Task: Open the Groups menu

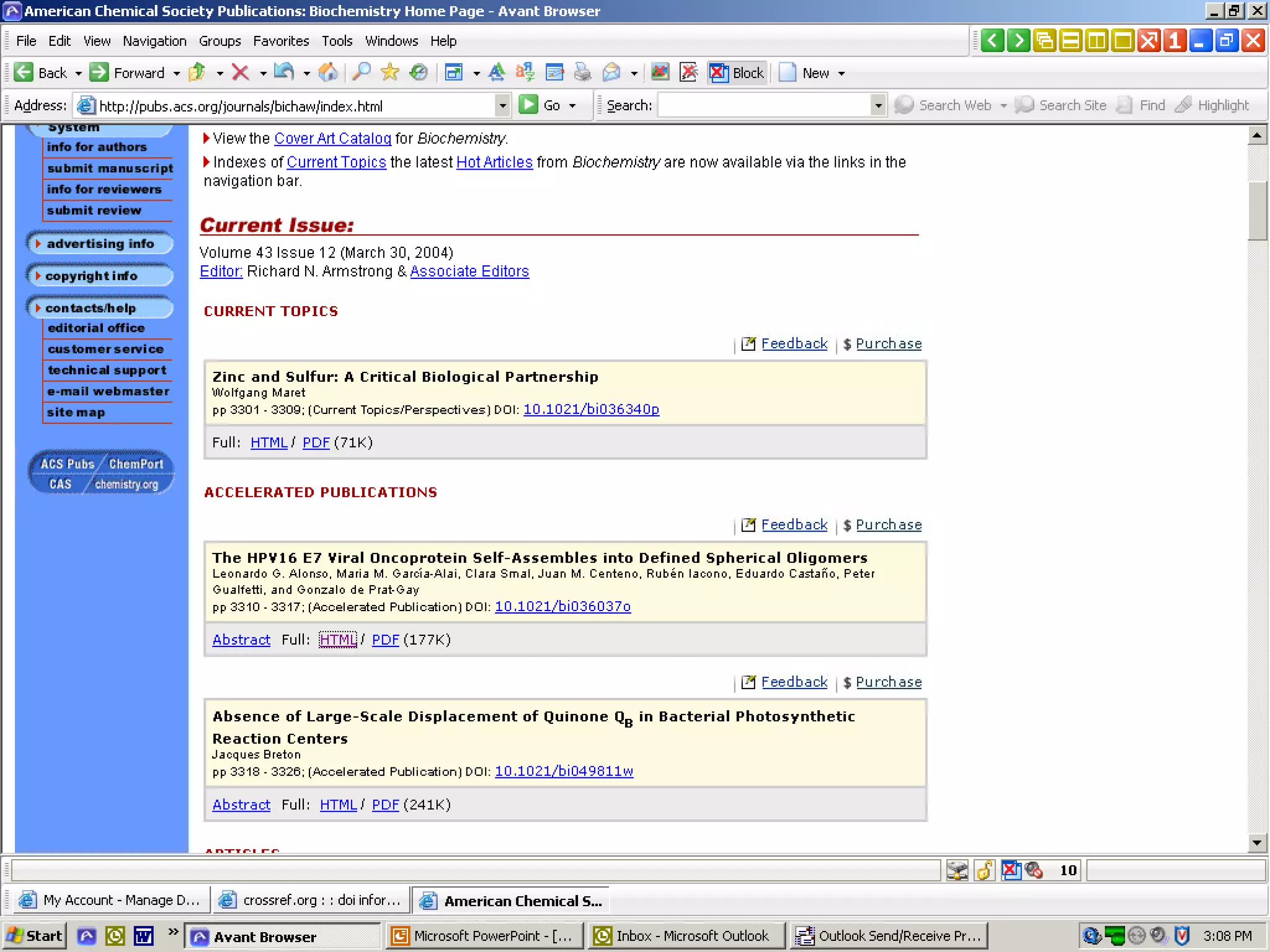Action: tap(220, 41)
